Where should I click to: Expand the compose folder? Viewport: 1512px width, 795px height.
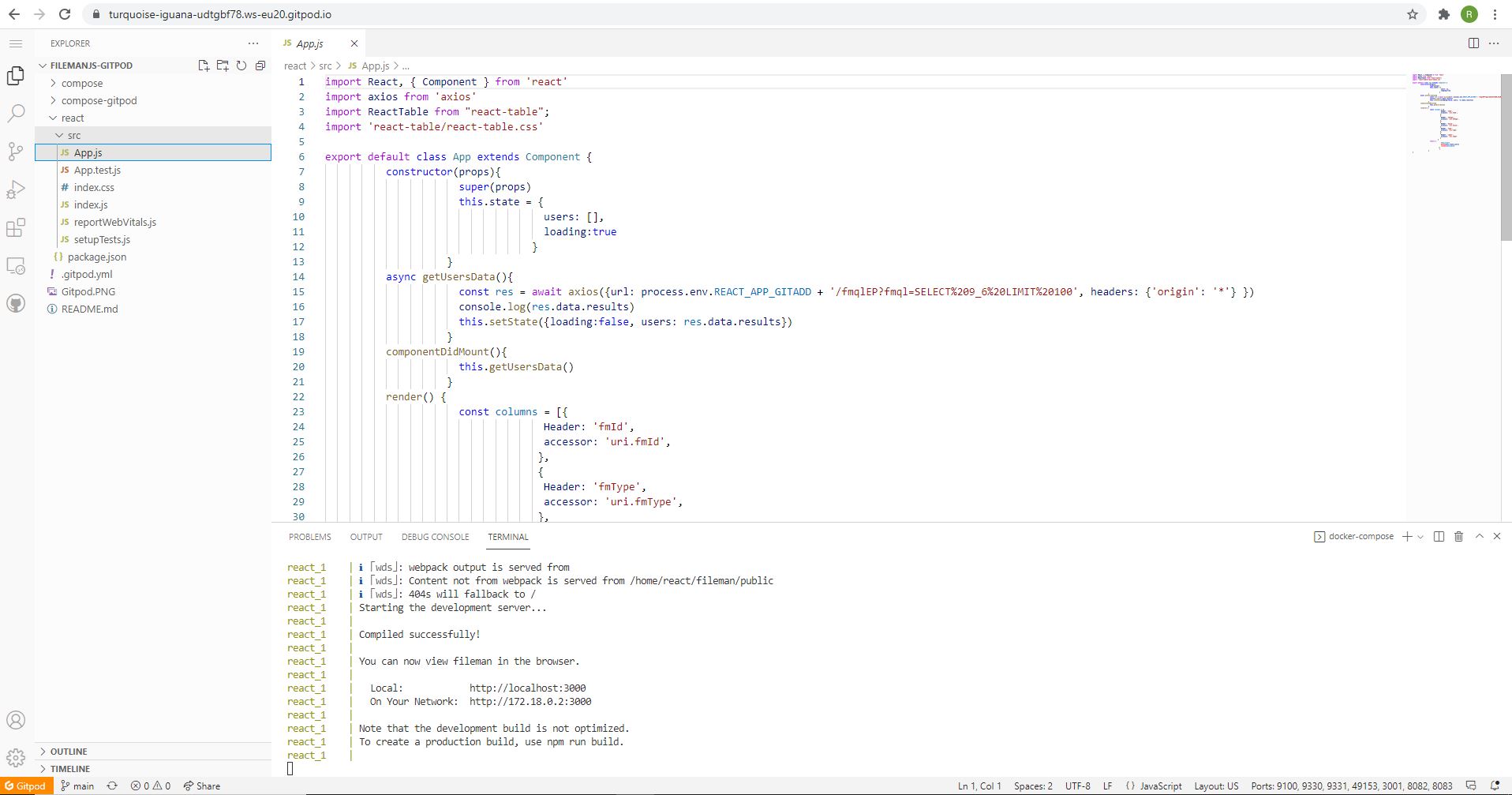coord(82,84)
